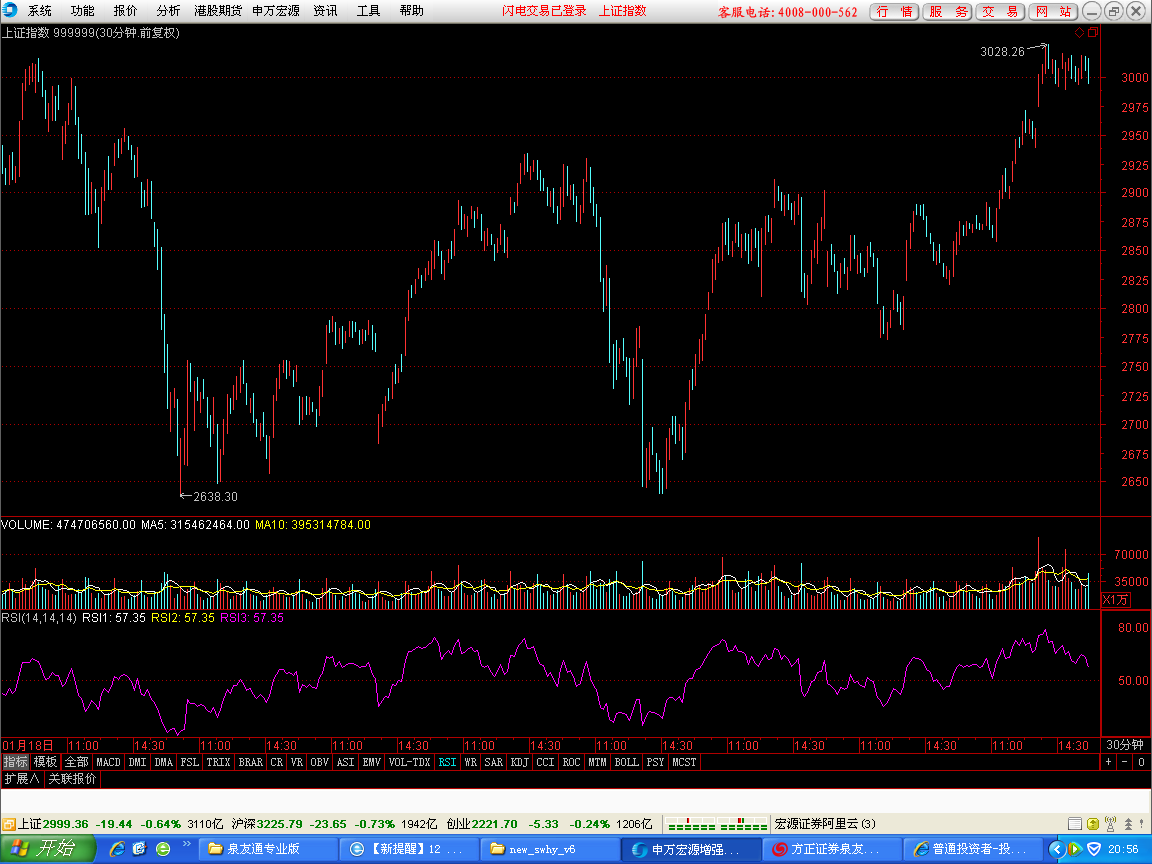The width and height of the screenshot is (1152, 864).
Task: Click the blue back-arrow tray icon
Action: (x=1056, y=849)
